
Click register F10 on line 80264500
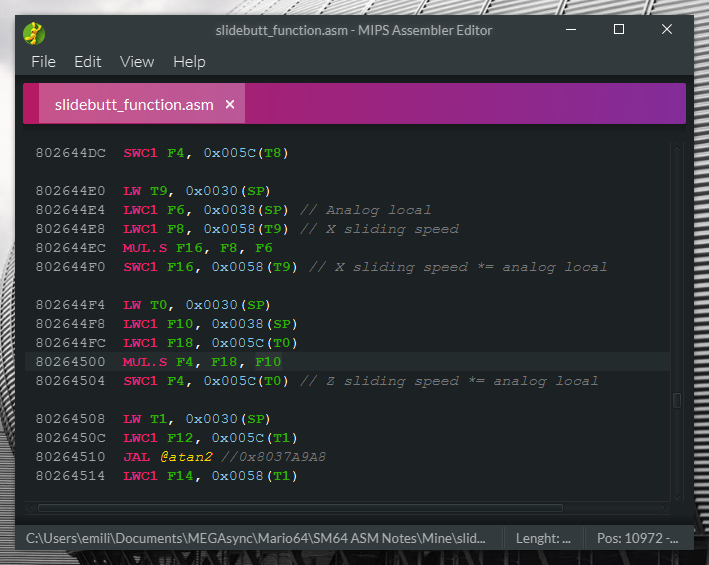pos(268,362)
